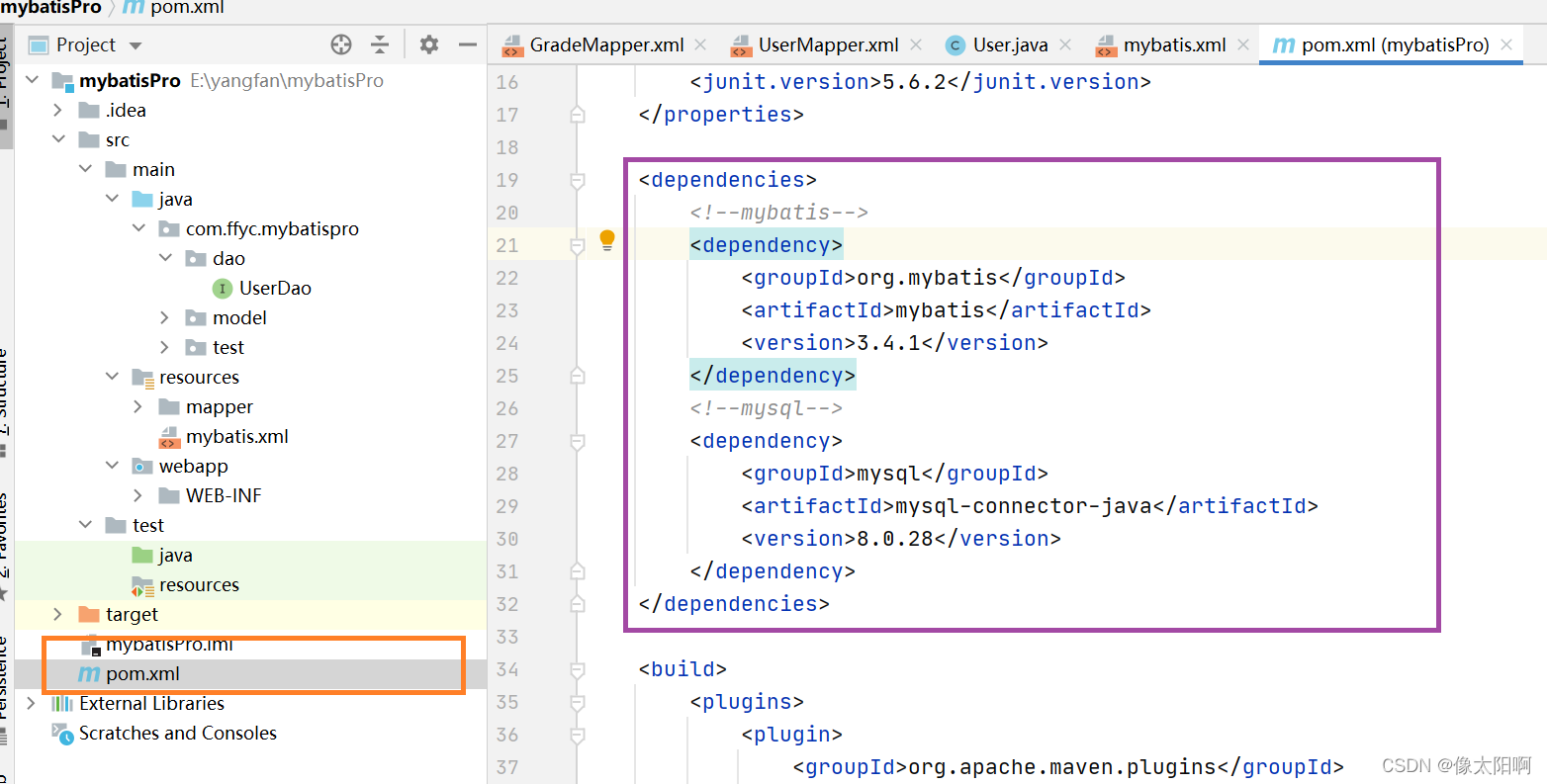The width and height of the screenshot is (1547, 784).
Task: Click line number 28 in gutter
Action: click(x=507, y=474)
